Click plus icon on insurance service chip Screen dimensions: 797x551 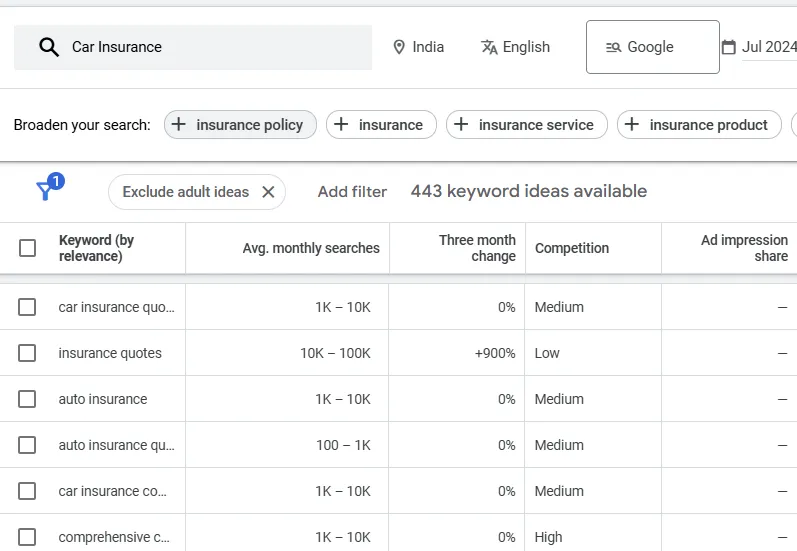coord(461,124)
